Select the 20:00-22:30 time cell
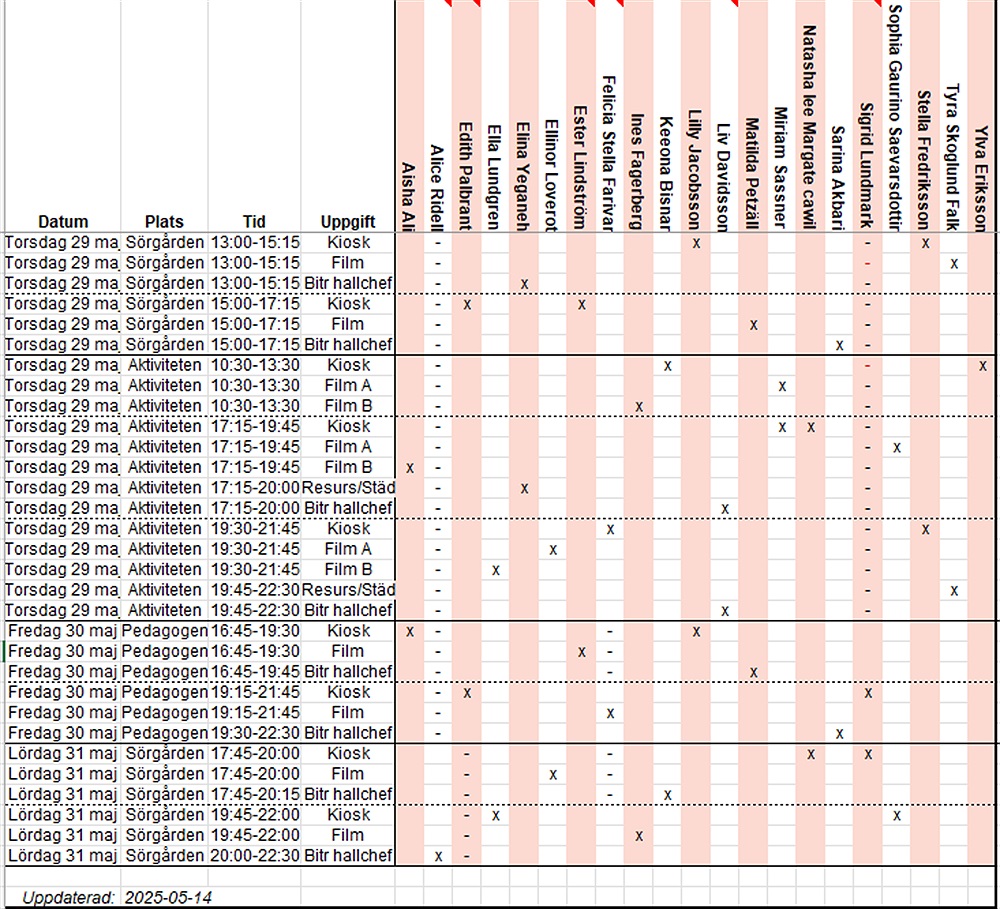 coord(254,855)
